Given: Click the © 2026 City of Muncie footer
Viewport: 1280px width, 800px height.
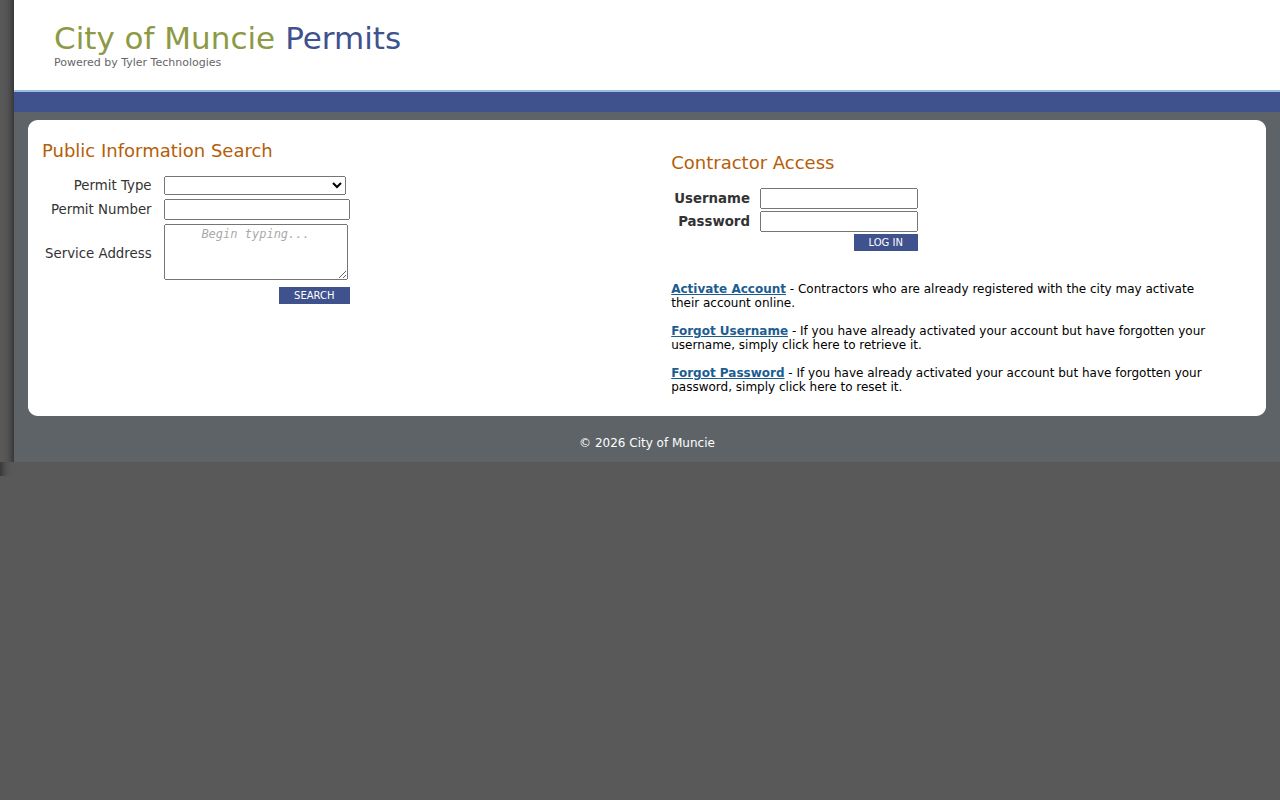Looking at the screenshot, I should pyautogui.click(x=647, y=443).
